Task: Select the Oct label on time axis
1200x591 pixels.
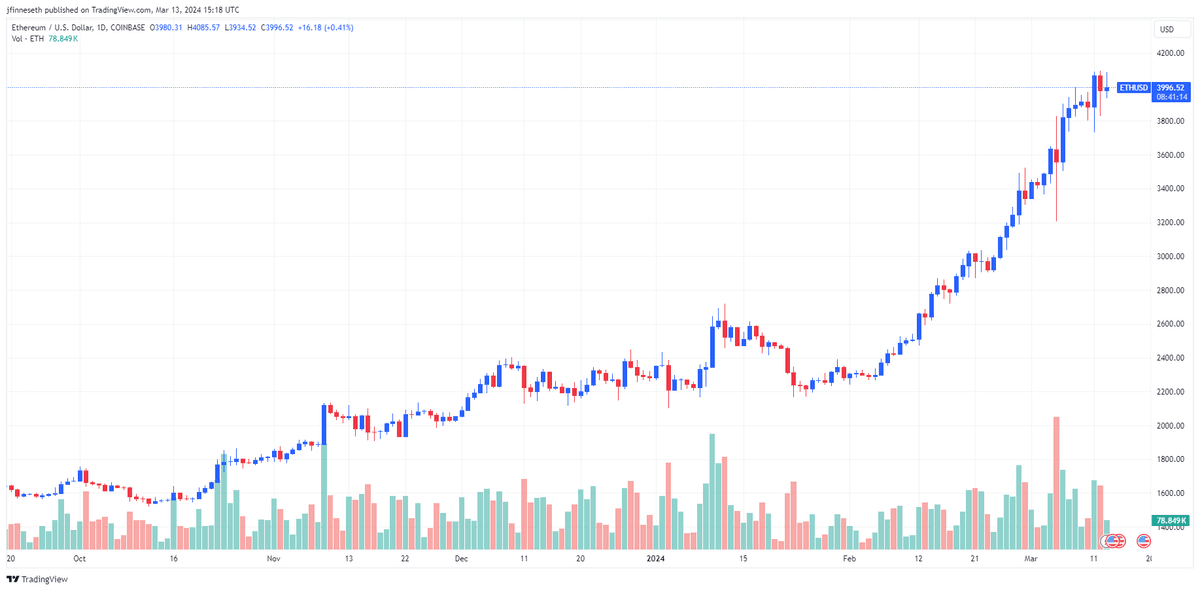Action: tap(80, 560)
